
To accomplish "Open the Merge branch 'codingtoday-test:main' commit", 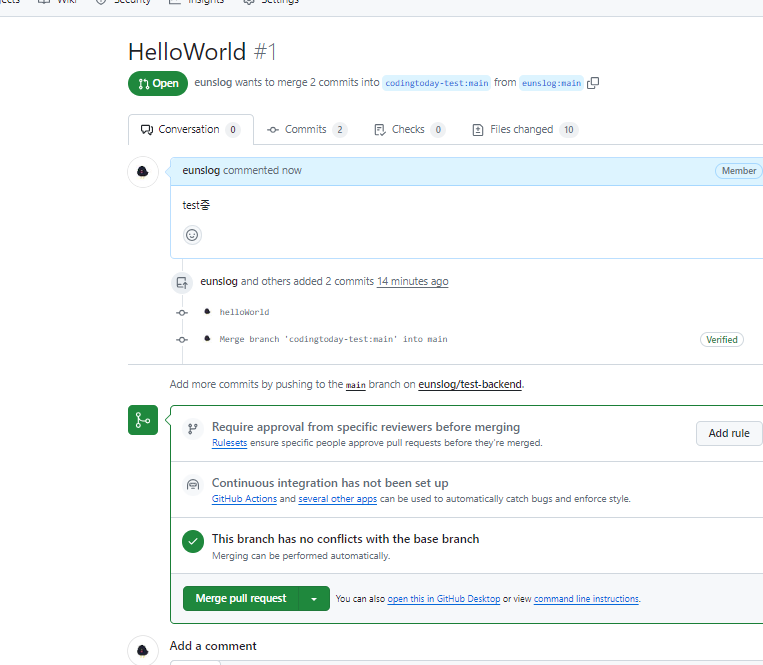I will point(333,339).
